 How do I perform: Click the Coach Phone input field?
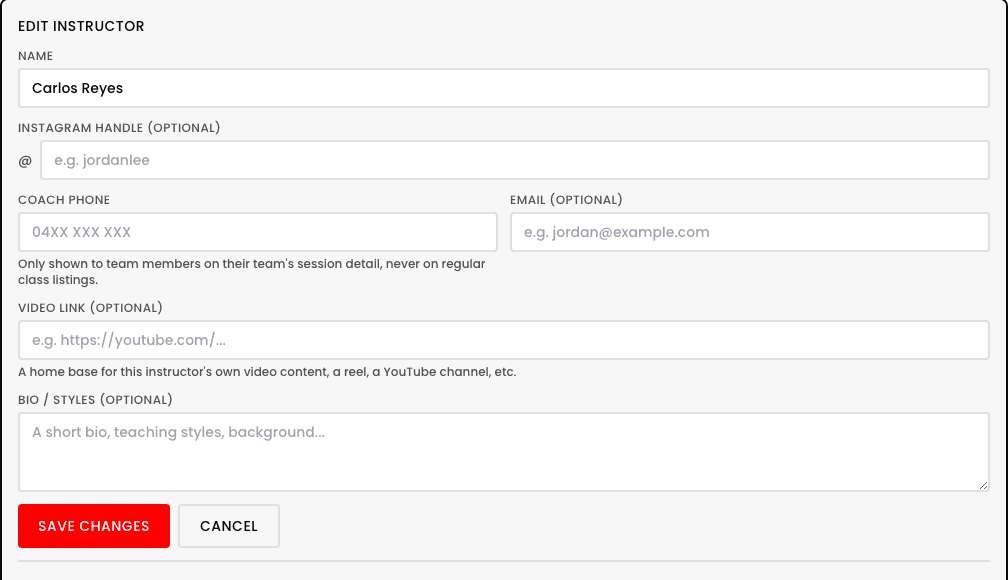pyautogui.click(x=257, y=232)
